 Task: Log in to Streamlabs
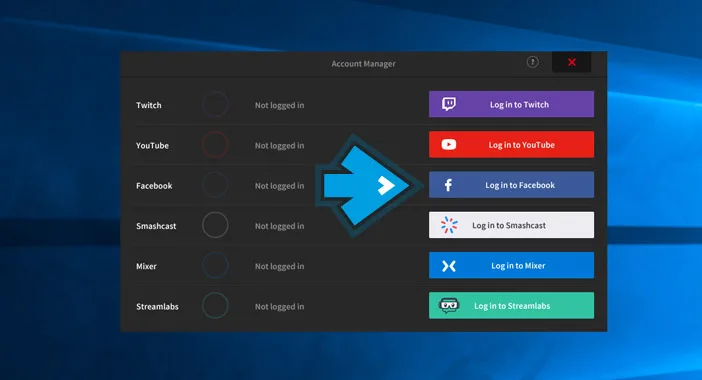pos(511,306)
